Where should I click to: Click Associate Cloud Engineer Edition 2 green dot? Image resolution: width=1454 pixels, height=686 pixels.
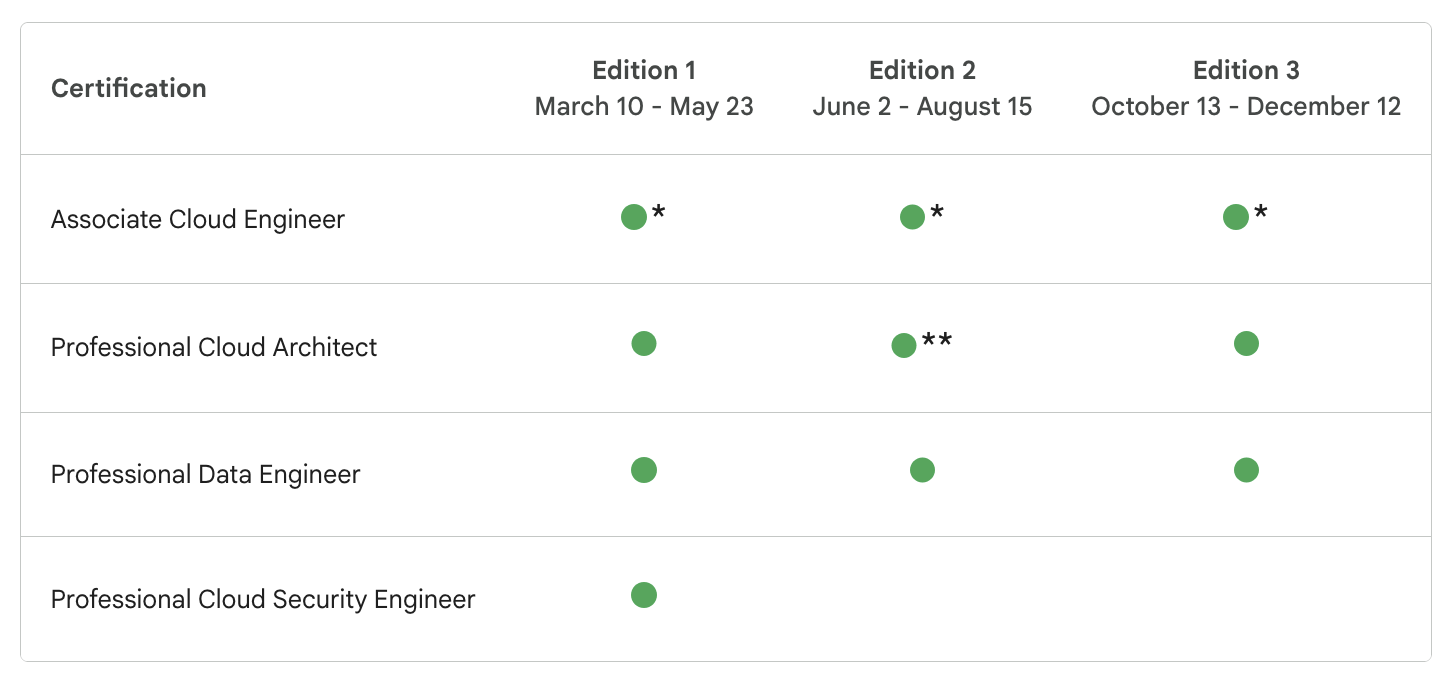click(912, 217)
